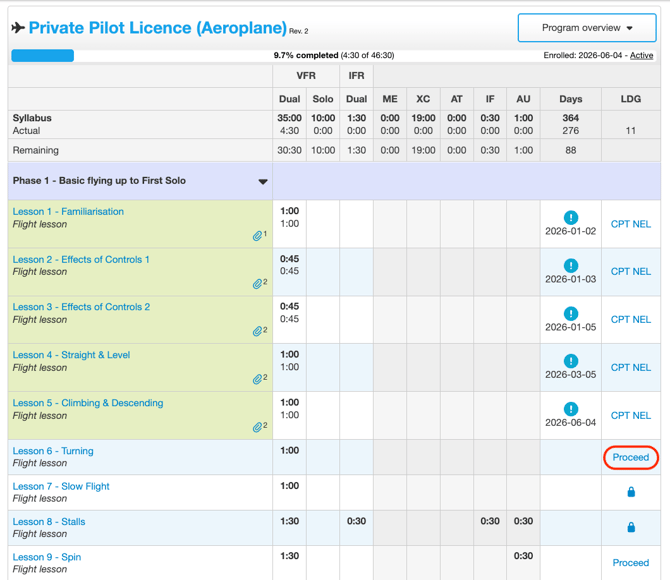Open attachment paperclip on Lesson 4 Straight & Level

[x=257, y=379]
